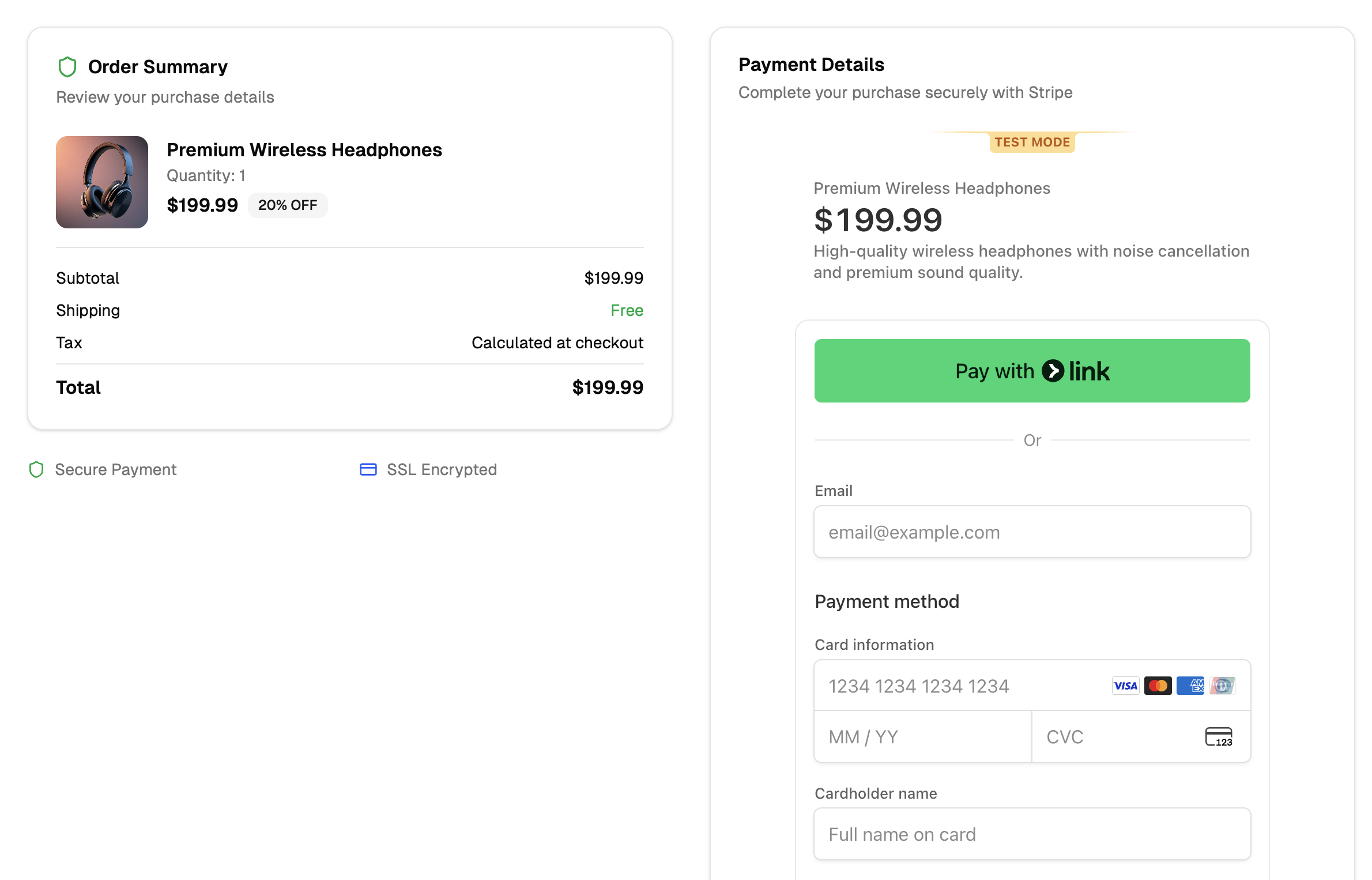Click the TEST MODE badge
This screenshot has height=880, width=1372.
tap(1031, 142)
